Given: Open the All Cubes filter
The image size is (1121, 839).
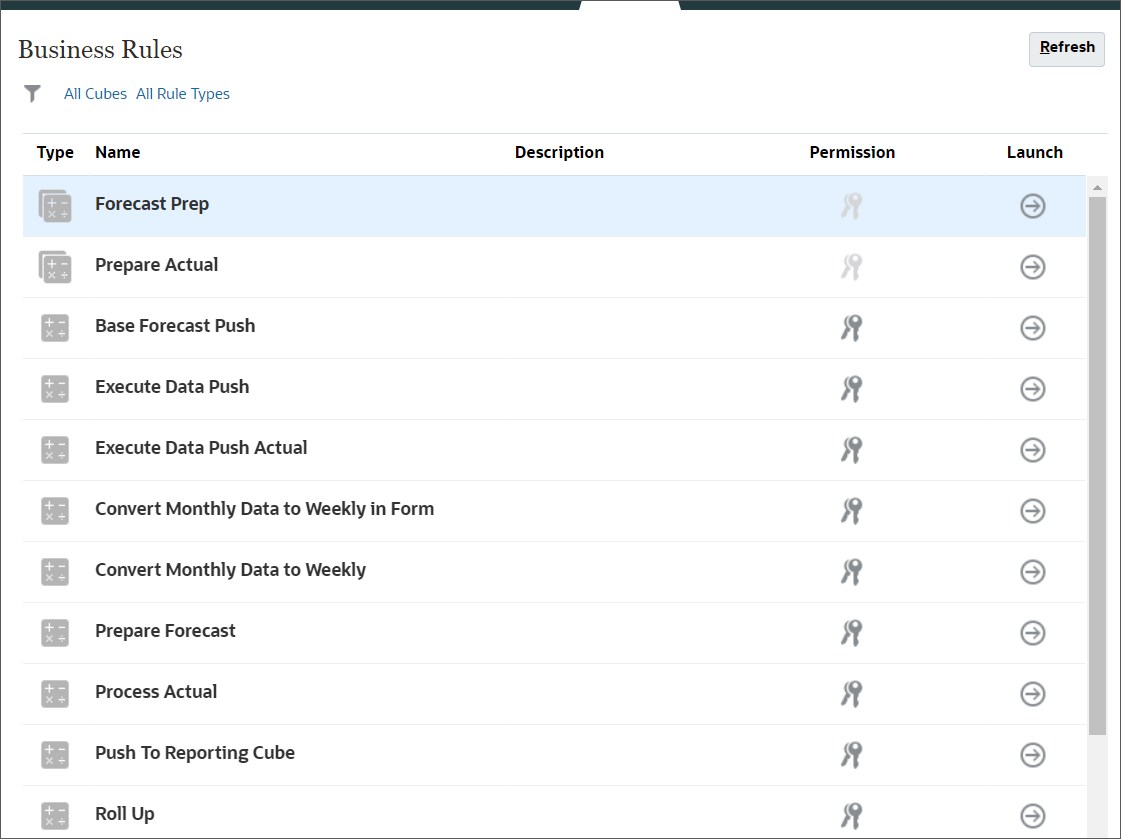Looking at the screenshot, I should tap(95, 93).
